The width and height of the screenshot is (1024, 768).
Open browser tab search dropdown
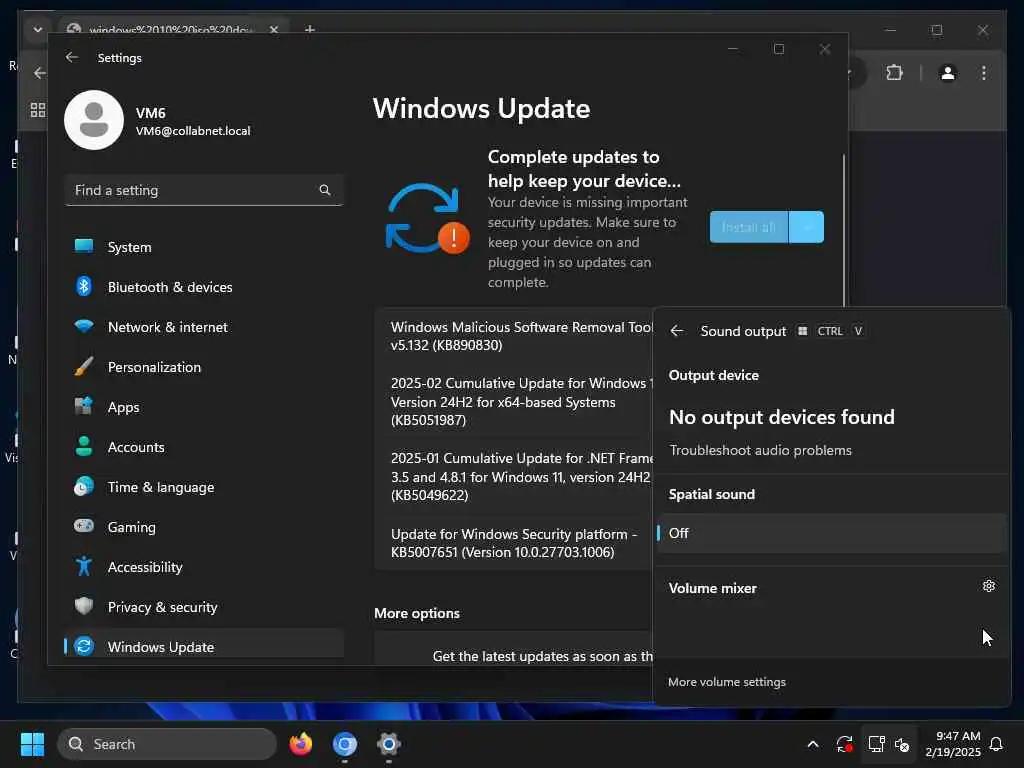tap(37, 29)
